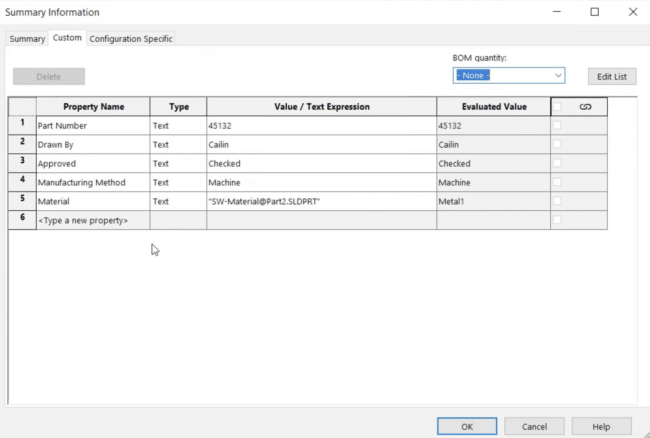The width and height of the screenshot is (650, 438).
Task: Click Type cell of Part Number row
Action: (178, 126)
